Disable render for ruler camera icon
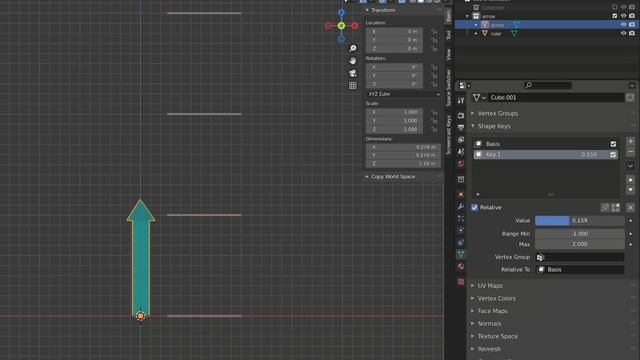Screen dimensions: 640x360 click(632, 33)
